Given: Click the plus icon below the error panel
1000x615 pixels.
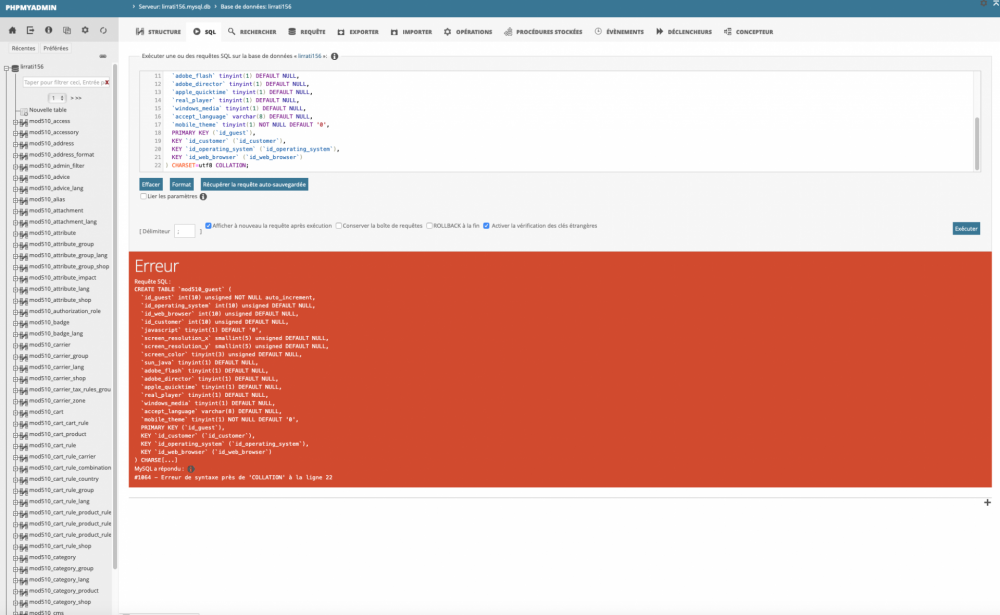Looking at the screenshot, I should click(987, 503).
